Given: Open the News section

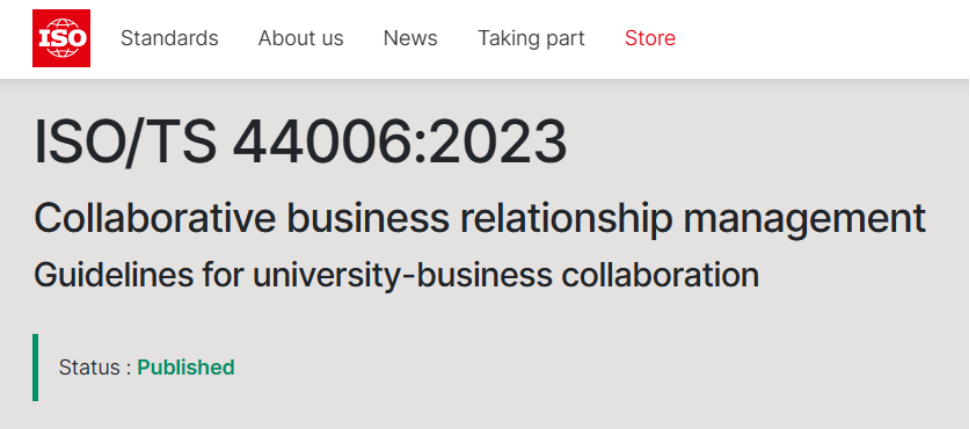Looking at the screenshot, I should coord(410,38).
